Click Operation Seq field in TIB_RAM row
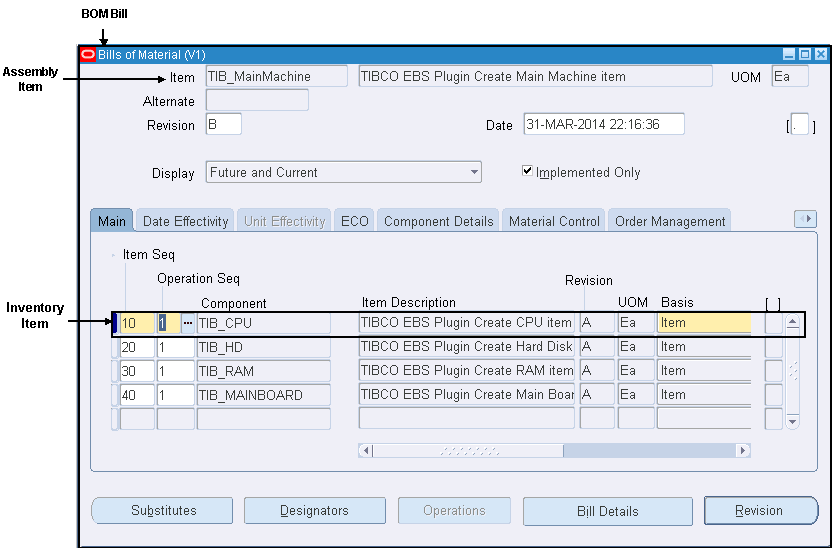 [176, 371]
